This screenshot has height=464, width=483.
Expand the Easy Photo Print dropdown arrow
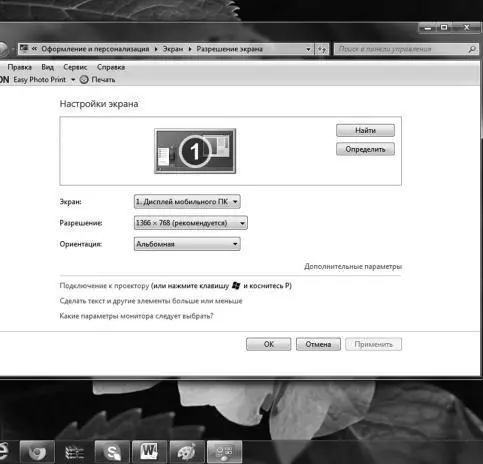(73, 80)
